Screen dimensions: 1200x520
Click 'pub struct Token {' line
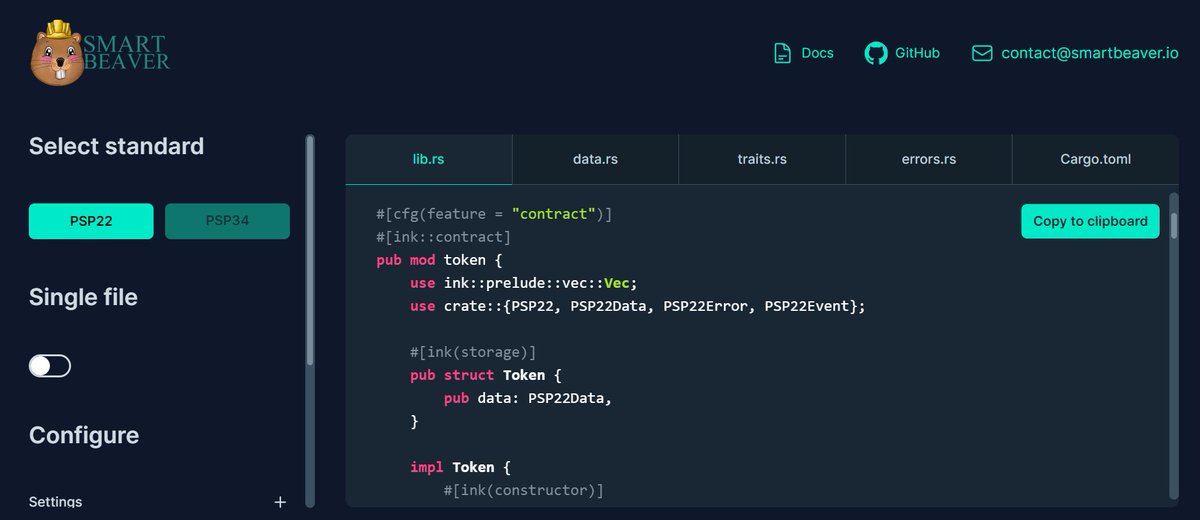click(486, 375)
